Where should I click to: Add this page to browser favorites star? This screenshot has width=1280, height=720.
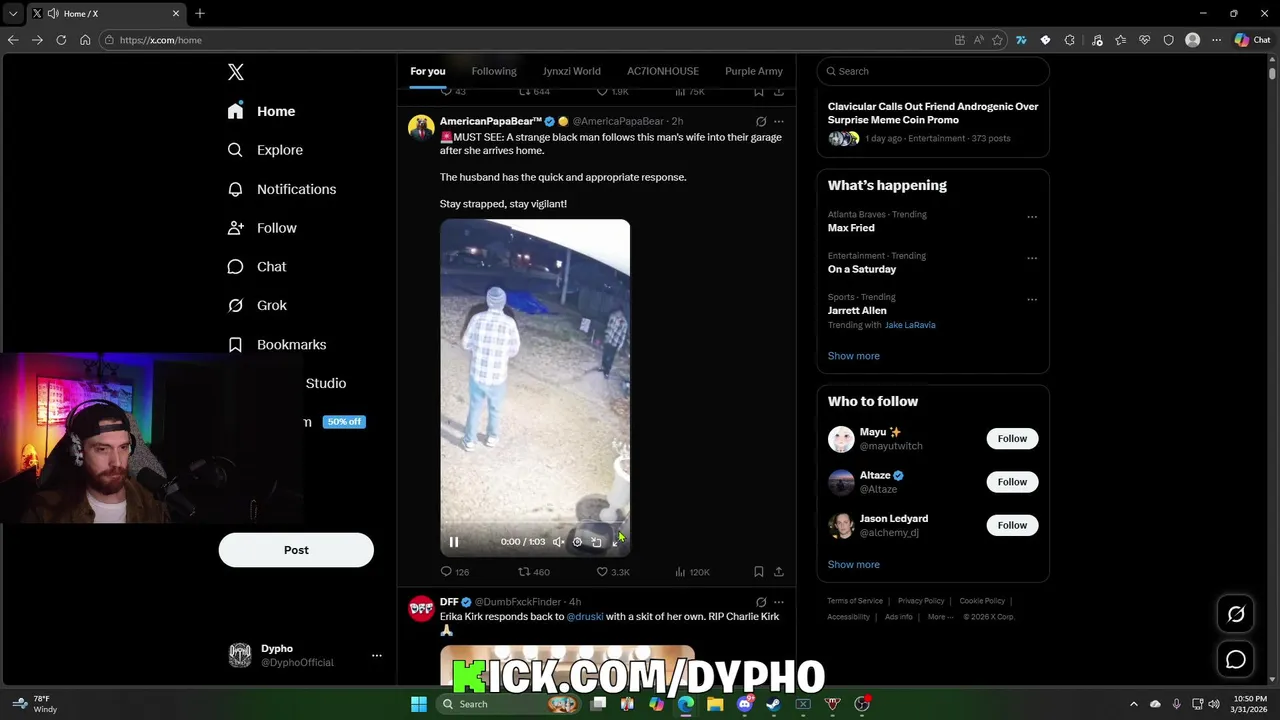point(996,40)
